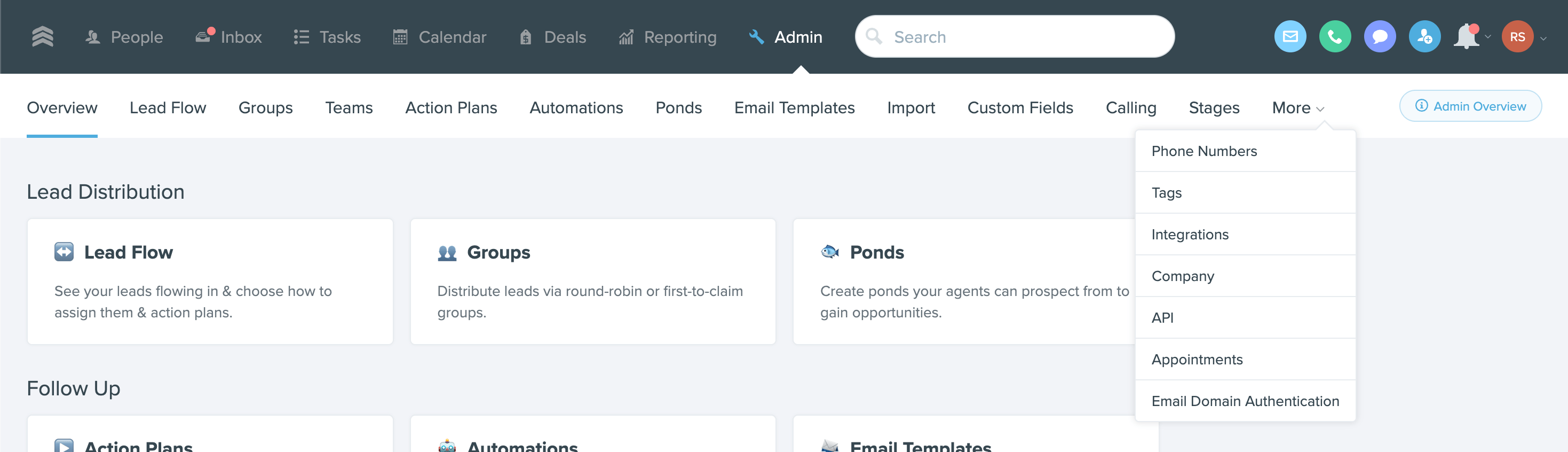Click into the Search field

pyautogui.click(x=1023, y=37)
